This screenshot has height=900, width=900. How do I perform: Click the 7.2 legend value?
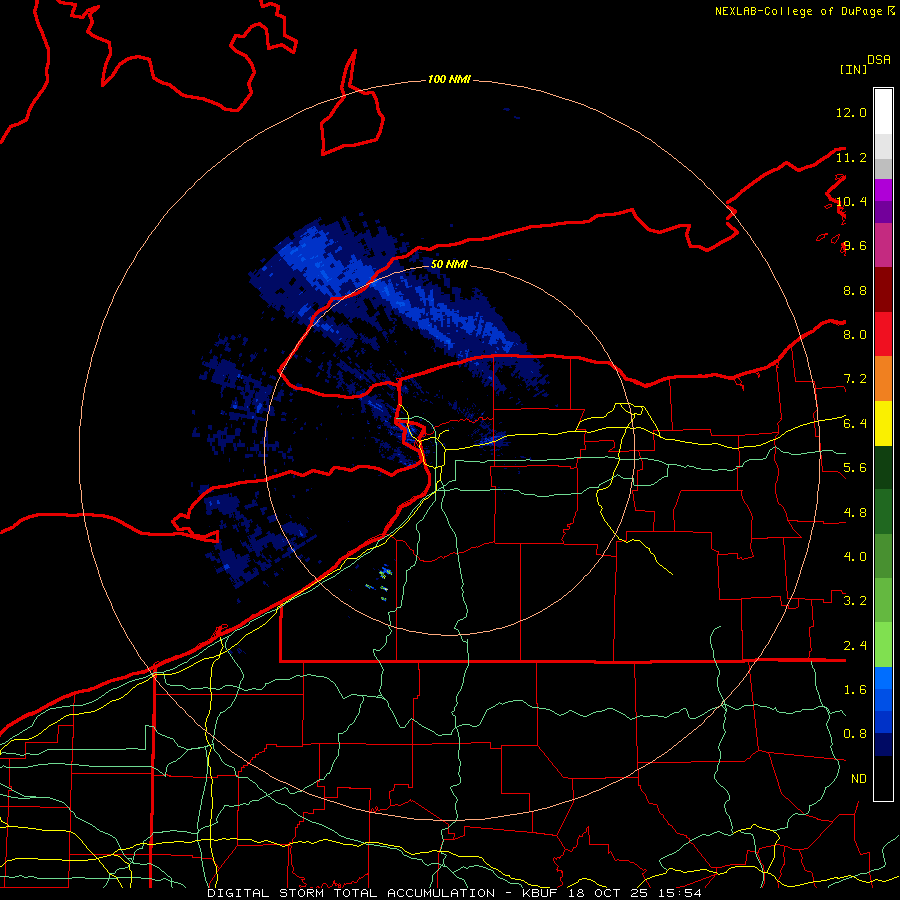point(855,379)
